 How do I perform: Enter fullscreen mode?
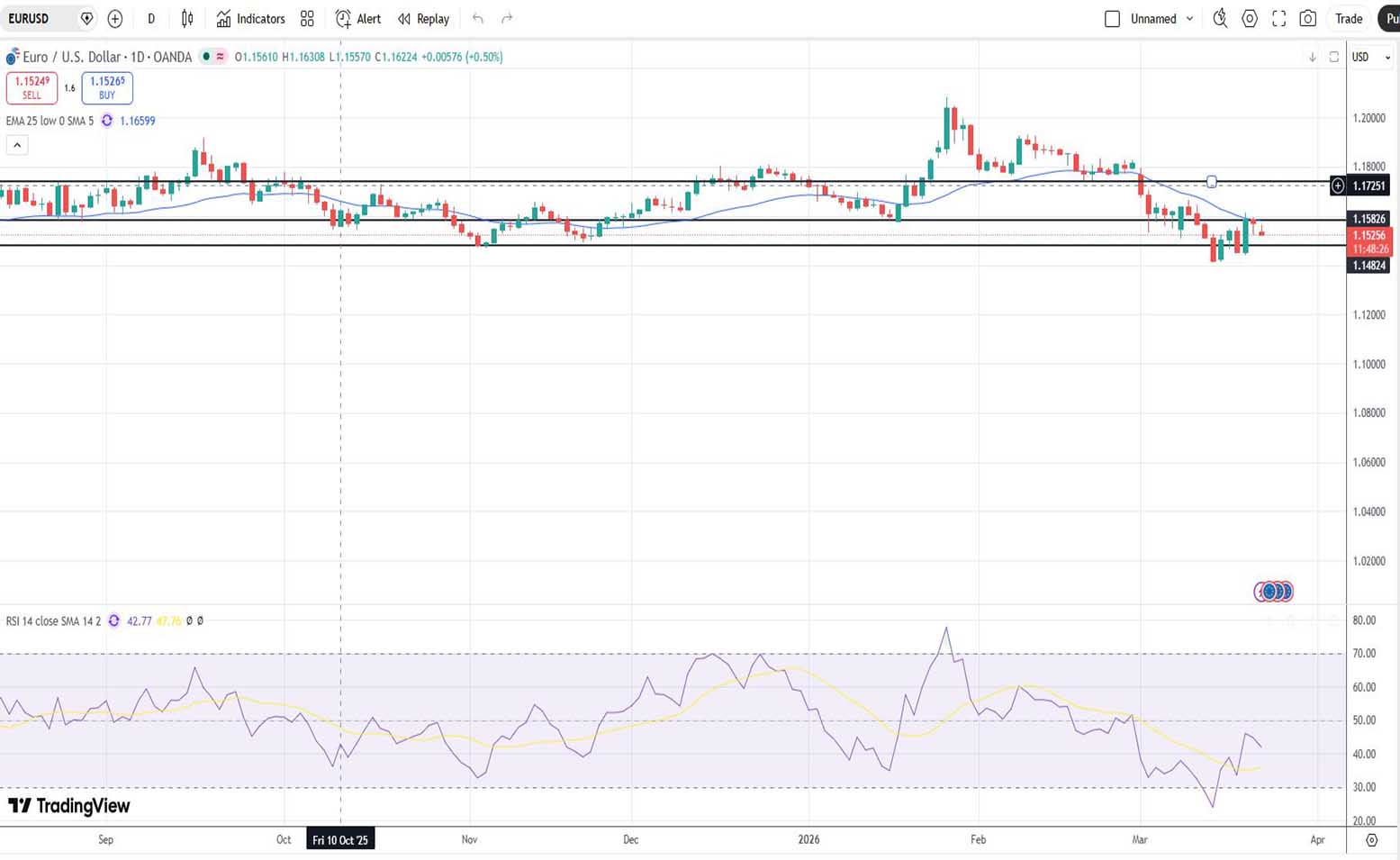tap(1278, 19)
